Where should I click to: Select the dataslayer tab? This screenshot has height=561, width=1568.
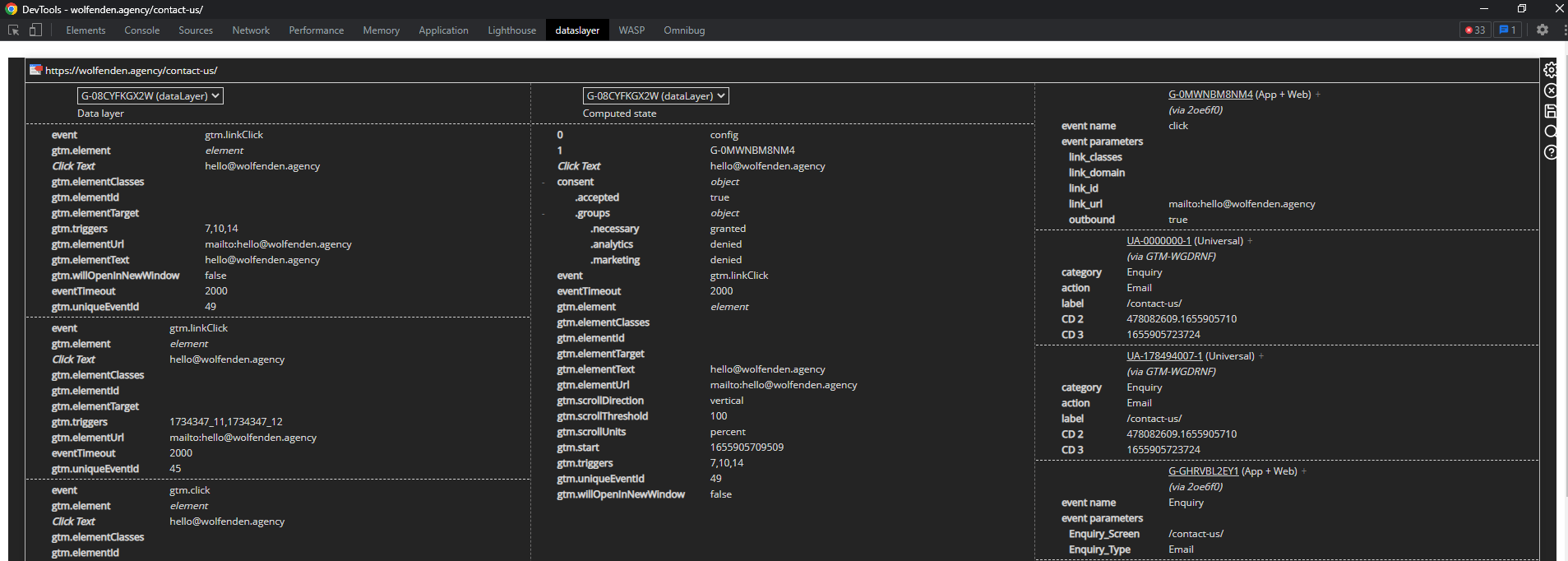pos(577,30)
